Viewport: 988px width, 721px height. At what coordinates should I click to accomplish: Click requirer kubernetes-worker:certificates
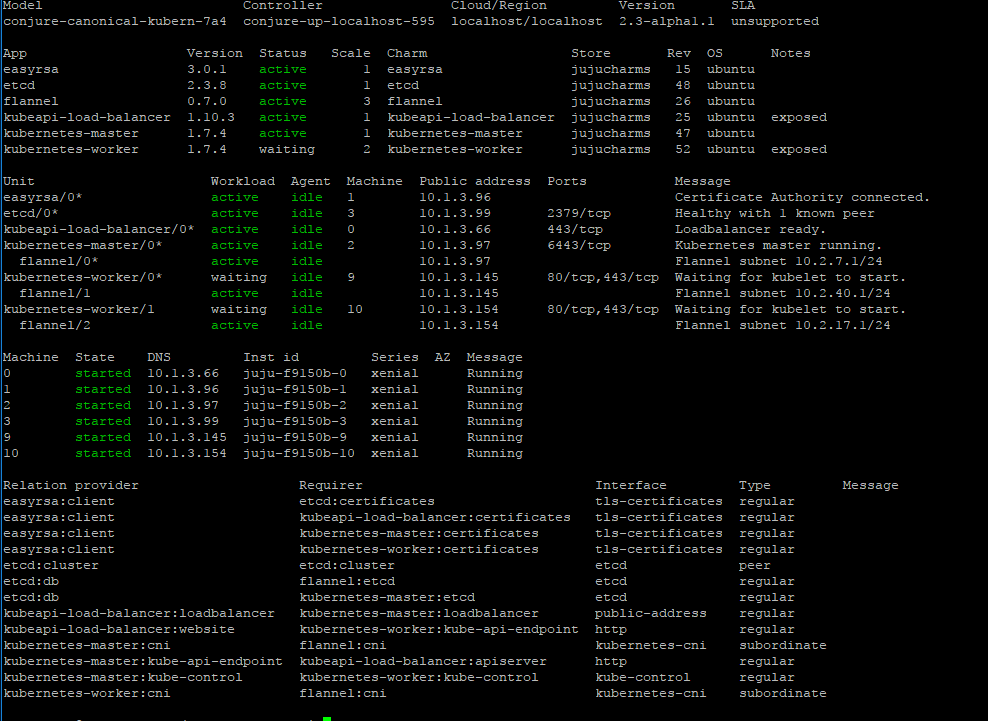tap(419, 550)
